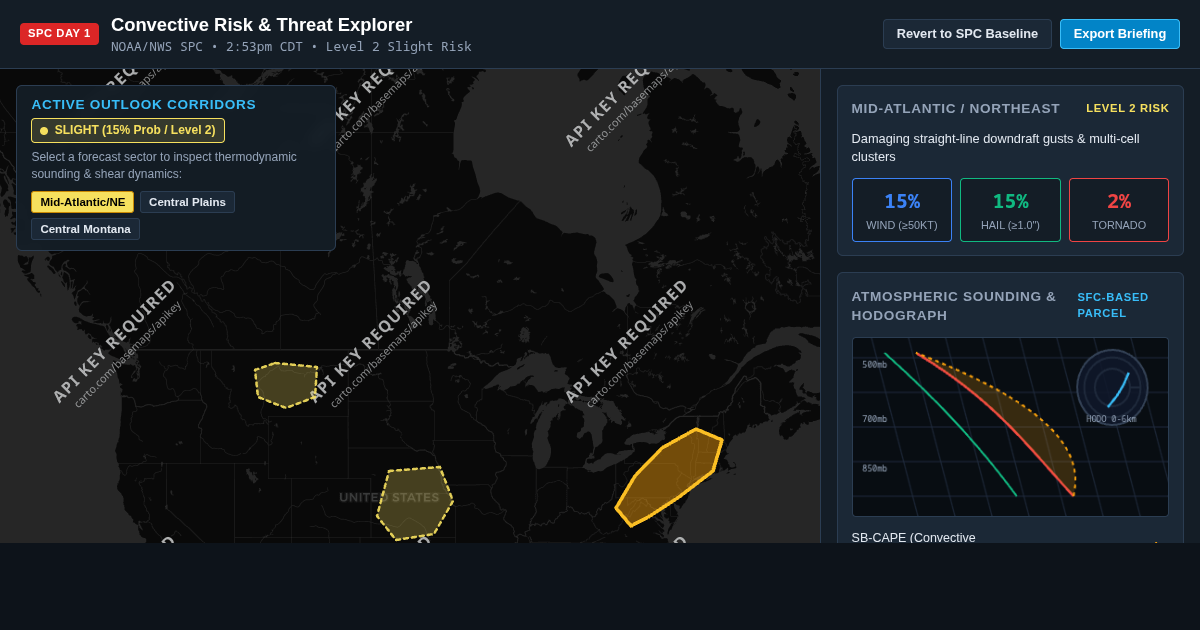Select the Mid-Atlantic orange risk polygon on map
Screen dimensions: 1200x630
[x=669, y=477]
